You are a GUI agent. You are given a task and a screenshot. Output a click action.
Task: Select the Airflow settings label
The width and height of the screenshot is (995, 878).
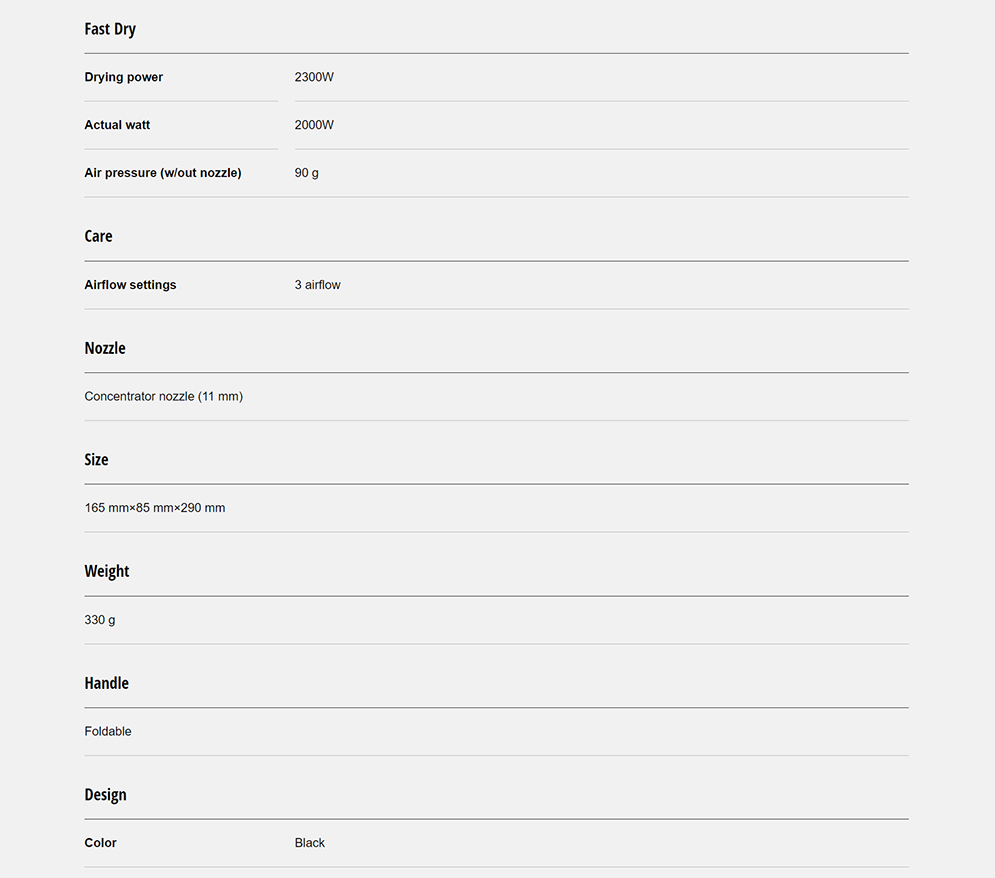[x=130, y=285]
